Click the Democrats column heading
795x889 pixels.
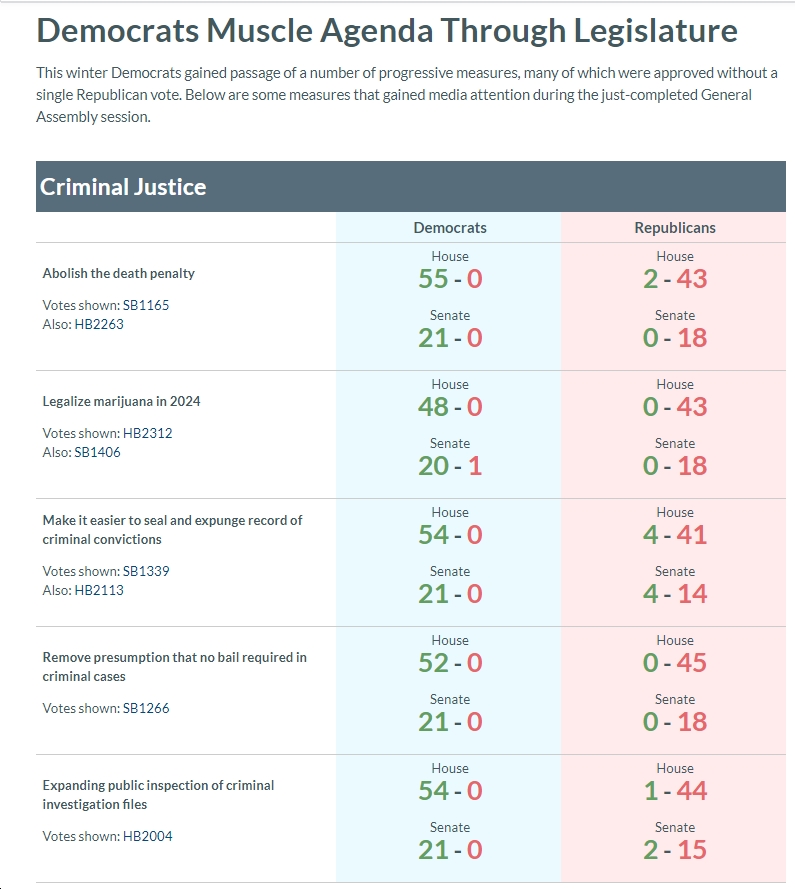[450, 228]
